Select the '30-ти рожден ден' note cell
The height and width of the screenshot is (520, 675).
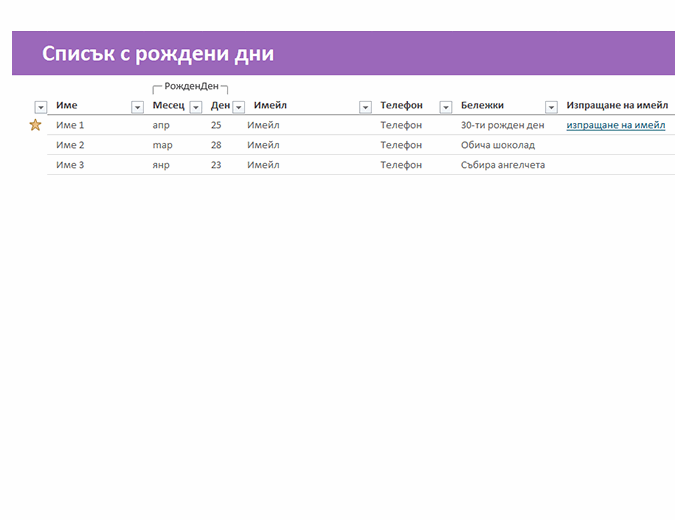502,125
